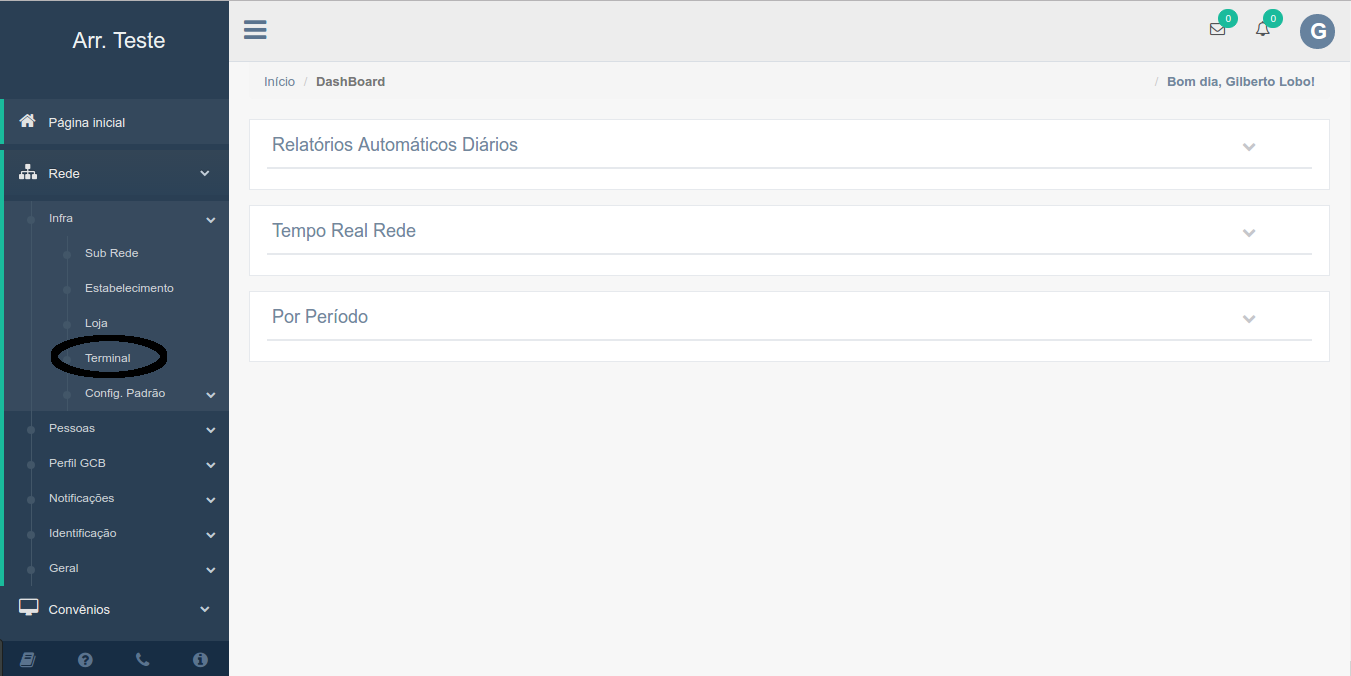1351x676 pixels.
Task: Expand the Tempo Real Rede panel
Action: pos(1248,233)
